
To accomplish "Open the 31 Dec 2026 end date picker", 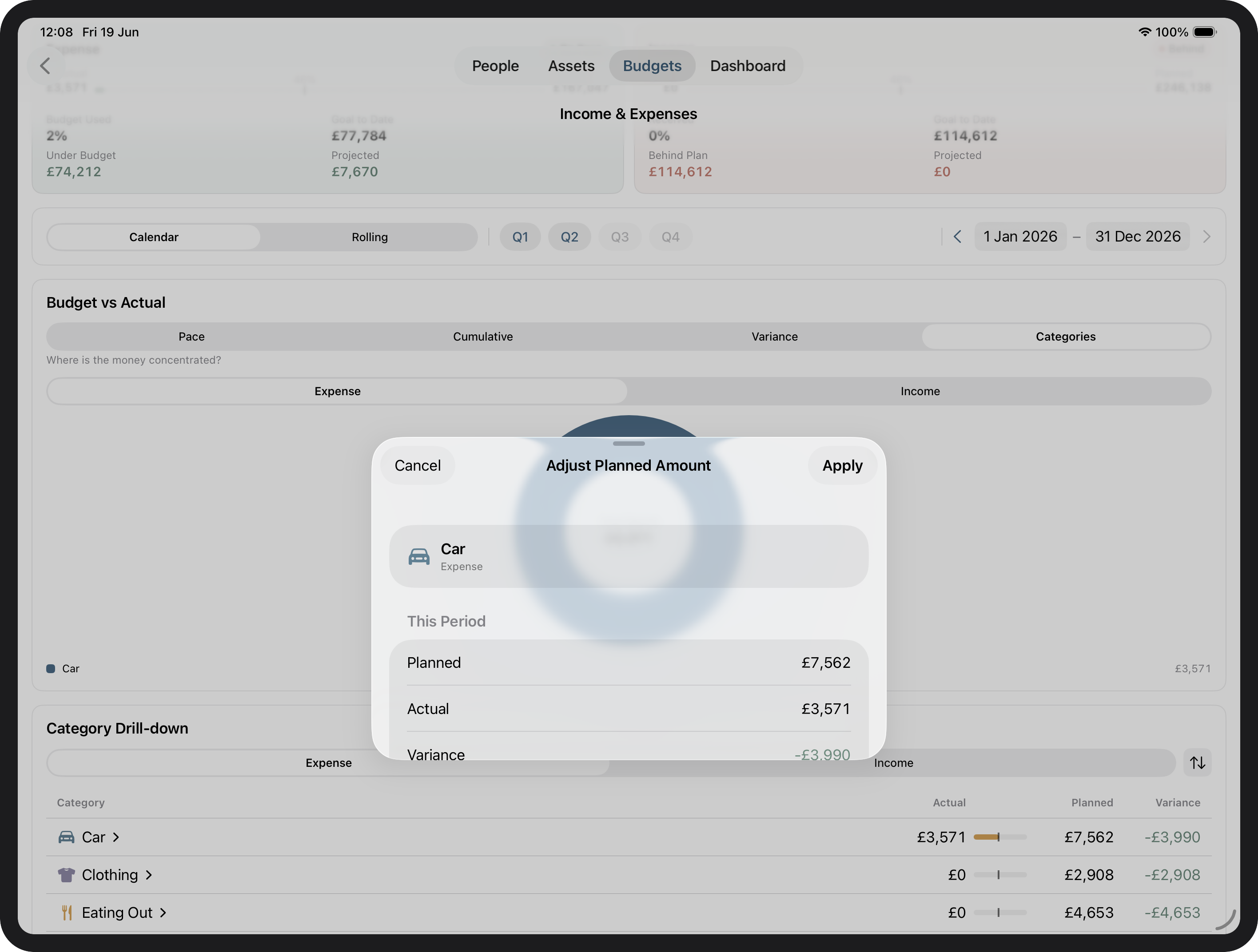I will 1138,236.
